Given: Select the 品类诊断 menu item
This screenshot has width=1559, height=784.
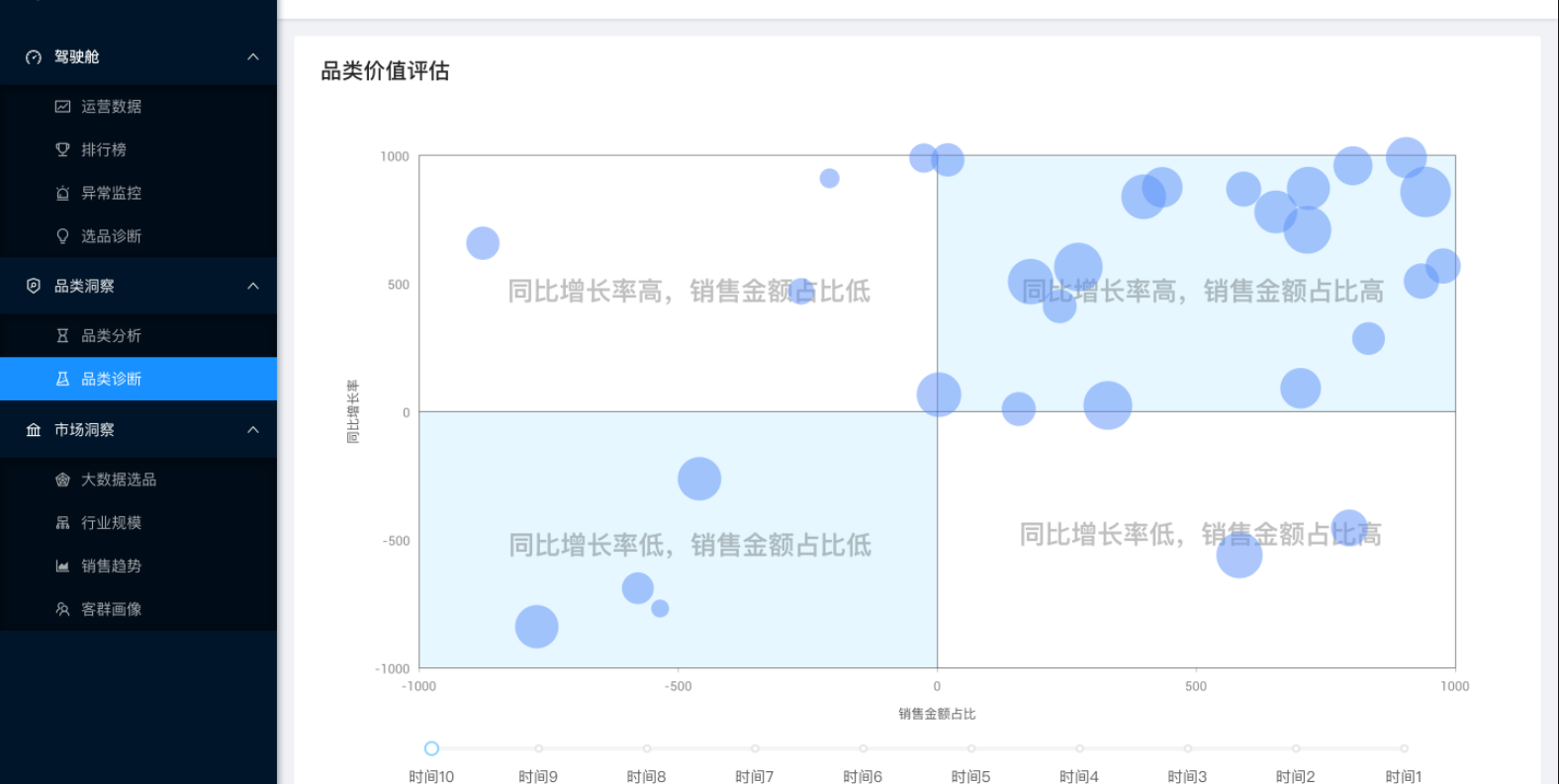Looking at the screenshot, I should click(x=111, y=380).
